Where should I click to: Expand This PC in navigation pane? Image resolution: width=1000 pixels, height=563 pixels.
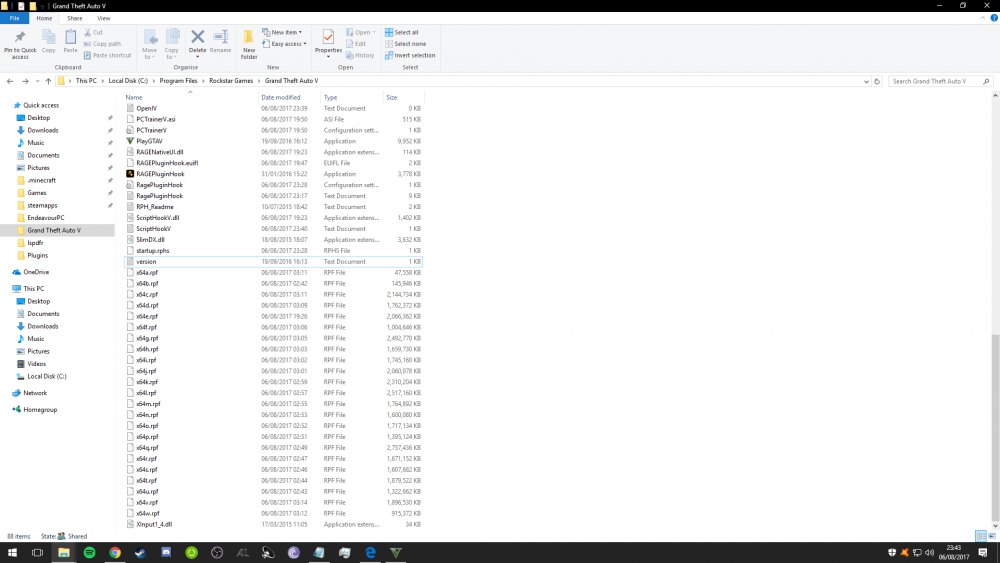point(33,289)
